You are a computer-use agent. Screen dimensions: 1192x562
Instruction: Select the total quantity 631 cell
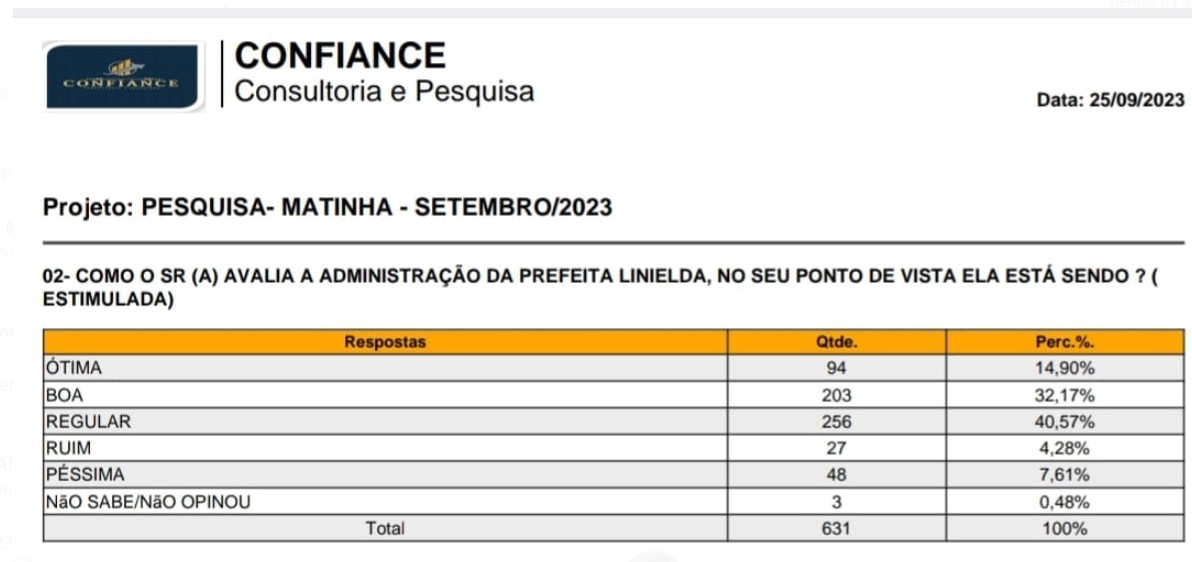(x=836, y=529)
